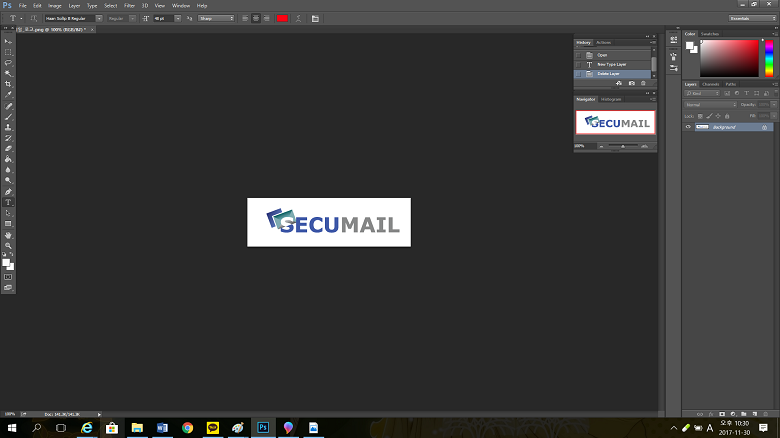
Task: Open the File menu
Action: click(x=22, y=6)
